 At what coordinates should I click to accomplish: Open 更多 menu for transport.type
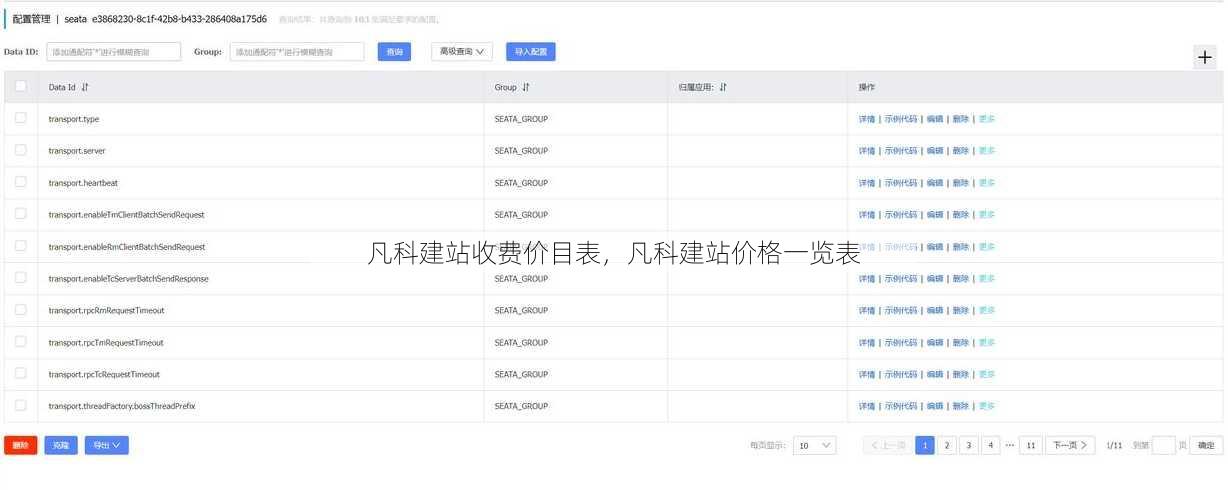pyautogui.click(x=987, y=119)
